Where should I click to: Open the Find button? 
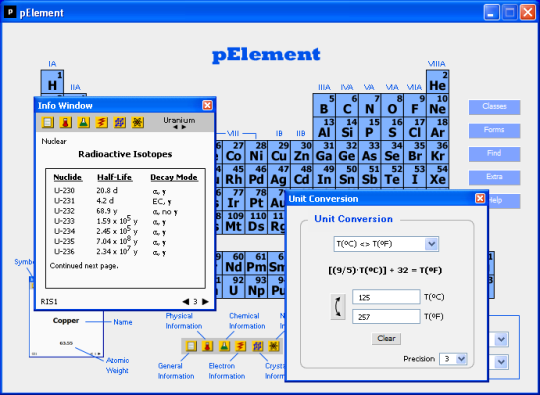click(494, 154)
